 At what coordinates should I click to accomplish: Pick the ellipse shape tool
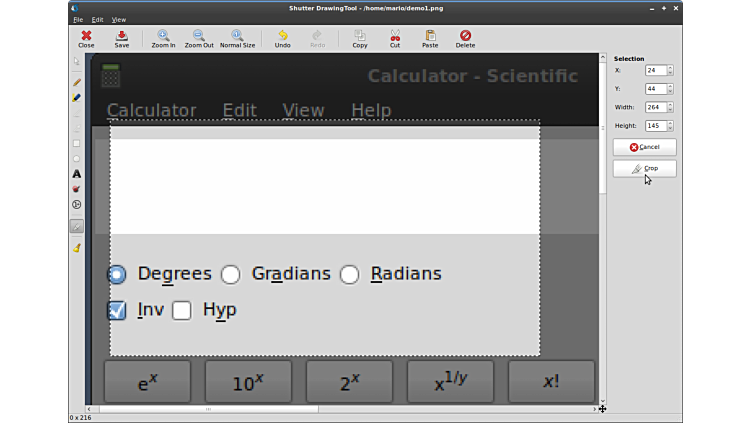pos(77,158)
